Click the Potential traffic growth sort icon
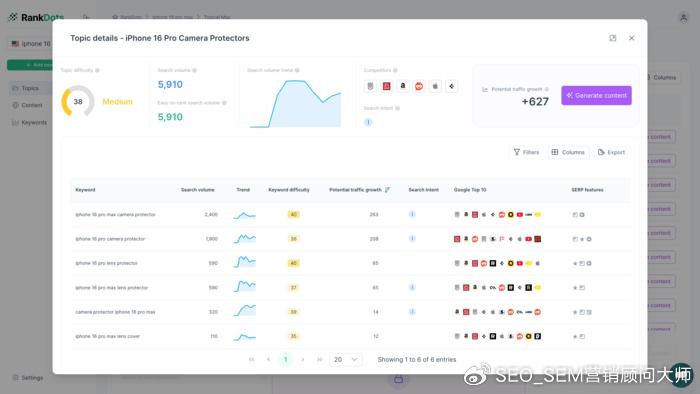The image size is (700, 394). [x=387, y=190]
